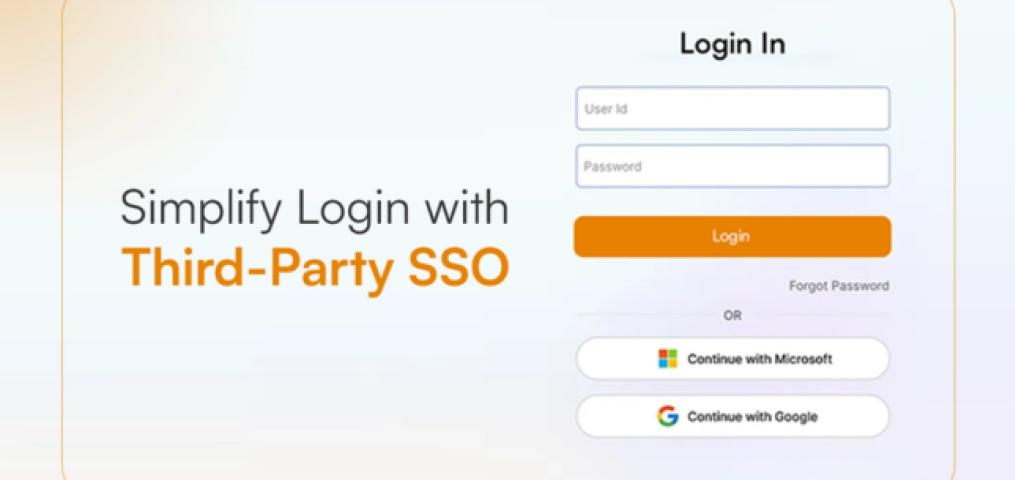Click the Login In heading
The height and width of the screenshot is (480, 1015).
coord(732,44)
